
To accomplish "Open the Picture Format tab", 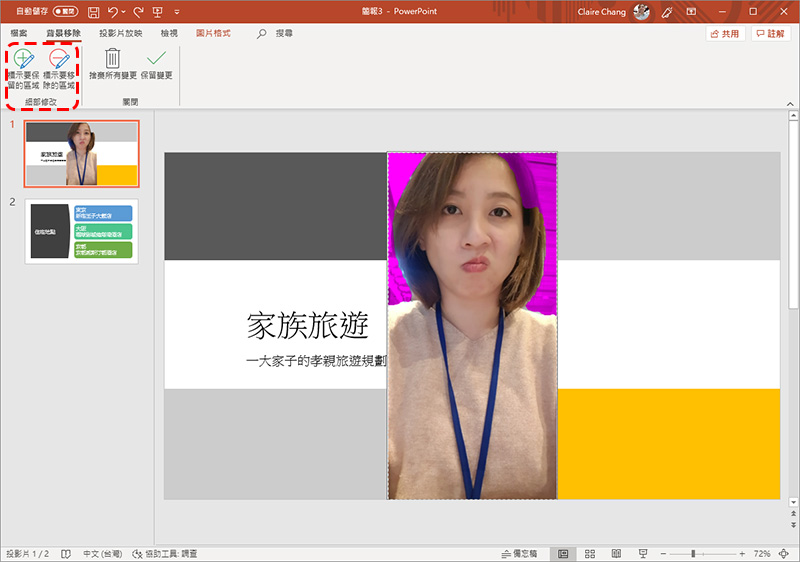I will 213,33.
